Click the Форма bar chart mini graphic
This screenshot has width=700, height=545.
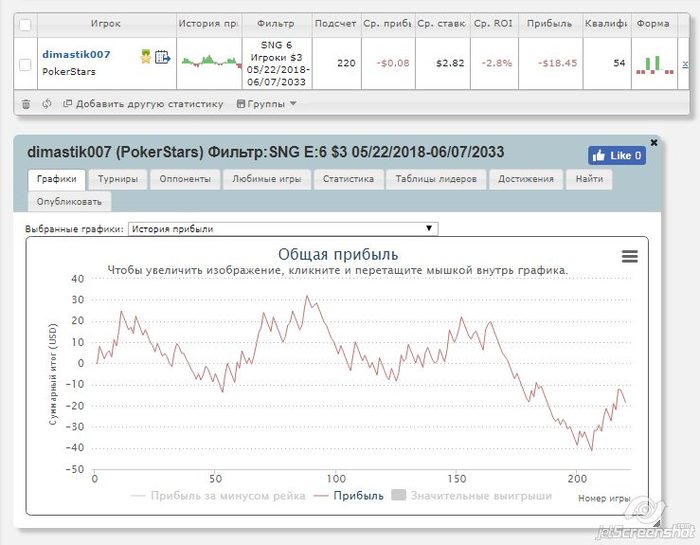click(654, 64)
